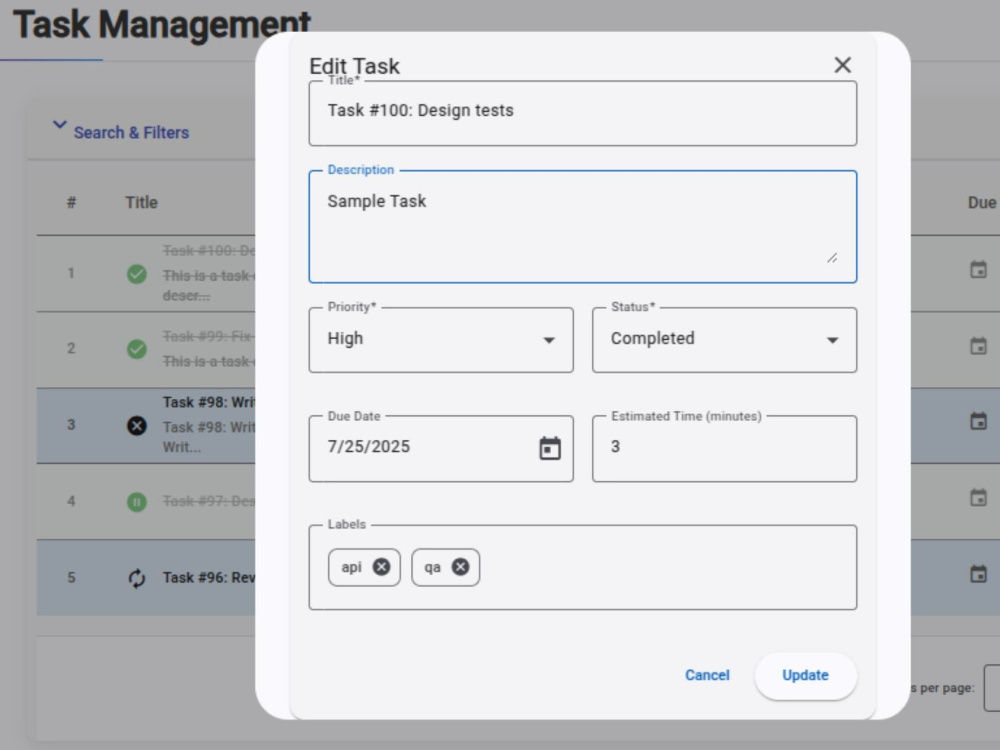Image resolution: width=1000 pixels, height=750 pixels.
Task: Click into the Title input field
Action: (583, 113)
